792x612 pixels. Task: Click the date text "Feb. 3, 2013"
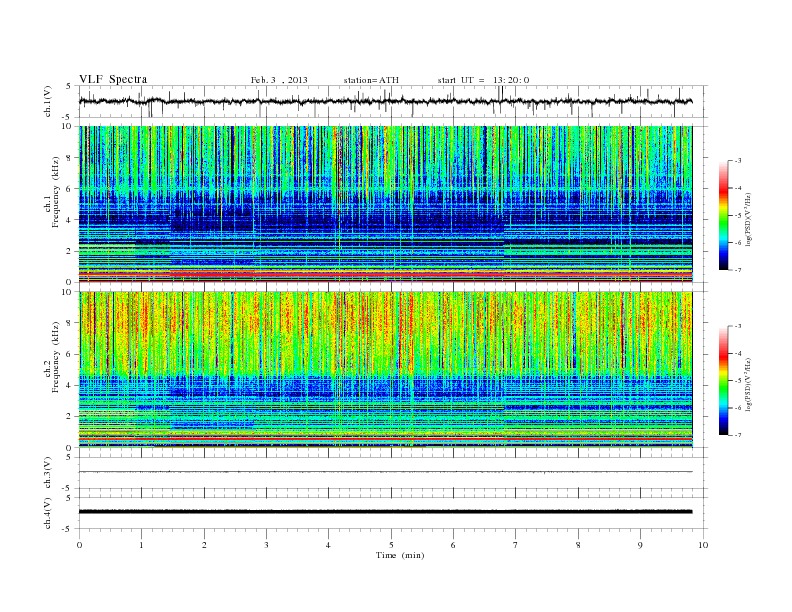click(279, 80)
